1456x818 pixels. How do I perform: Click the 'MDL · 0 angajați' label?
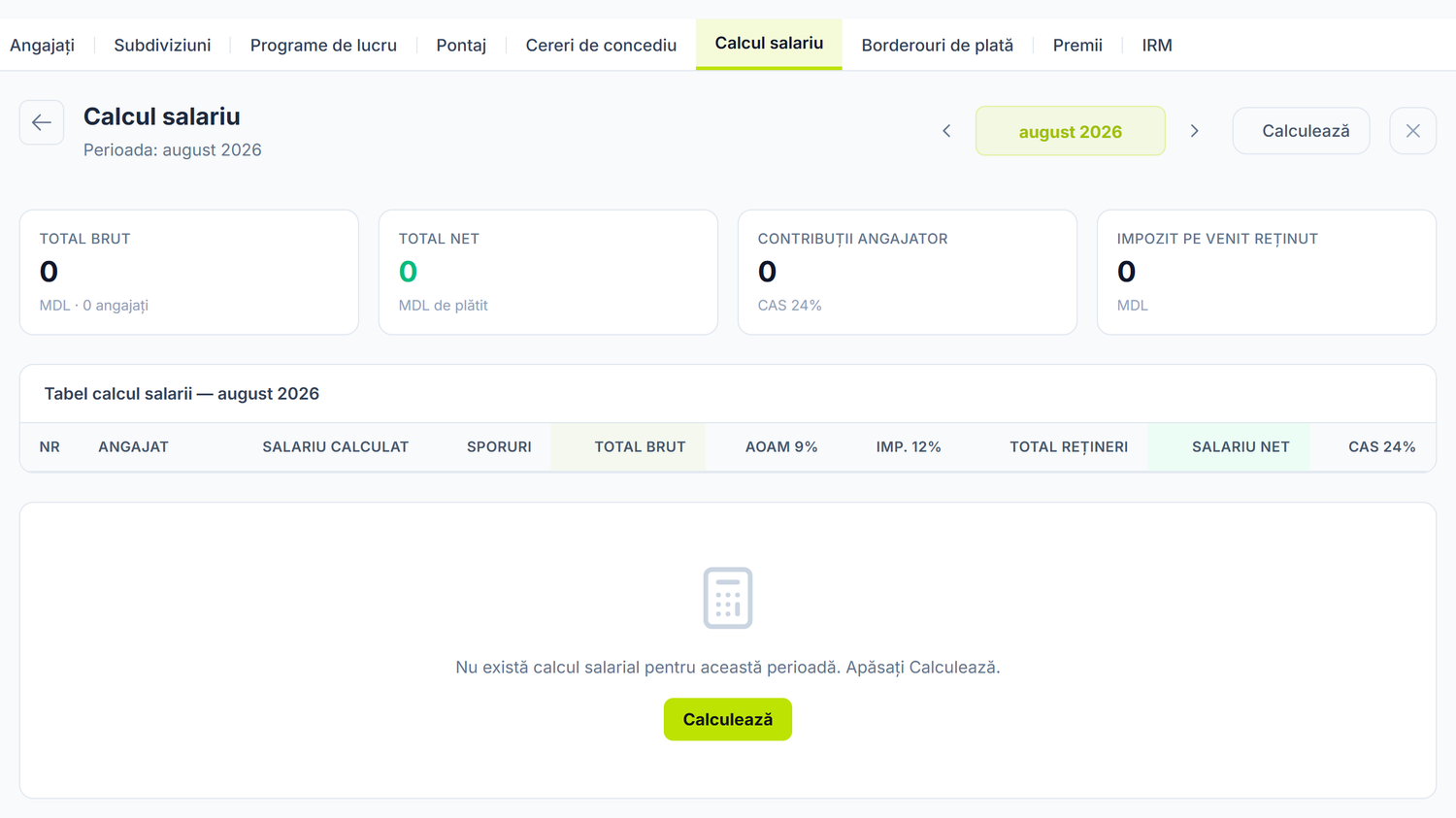tap(94, 306)
